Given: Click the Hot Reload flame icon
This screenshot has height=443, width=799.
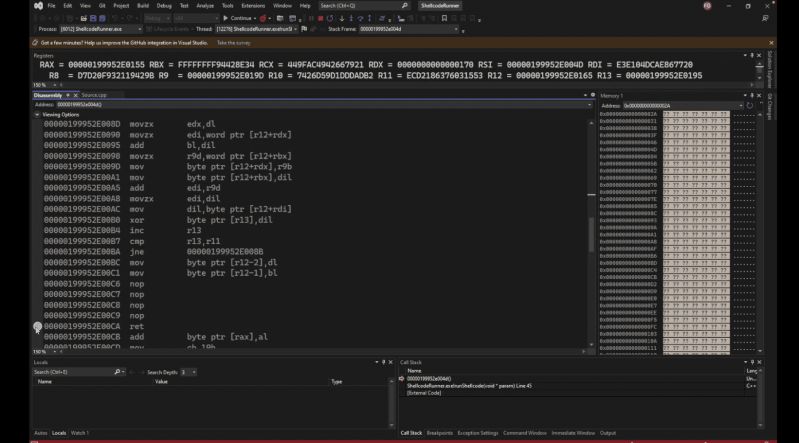Looking at the screenshot, I should tap(263, 18).
